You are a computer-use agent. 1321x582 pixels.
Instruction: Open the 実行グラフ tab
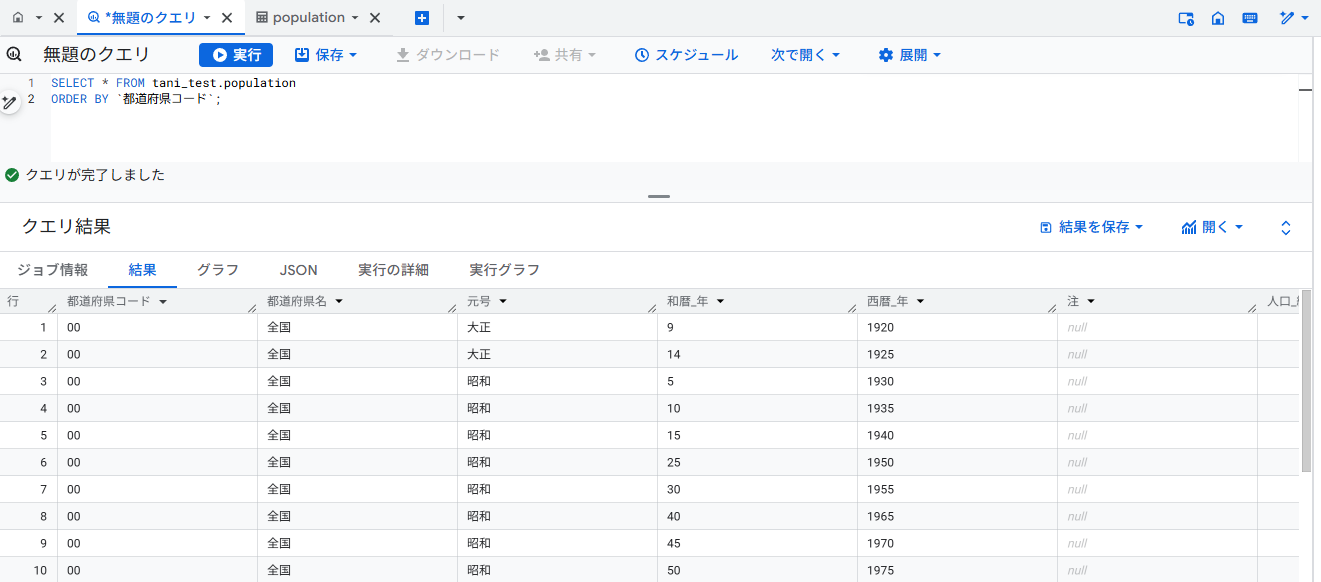click(505, 270)
